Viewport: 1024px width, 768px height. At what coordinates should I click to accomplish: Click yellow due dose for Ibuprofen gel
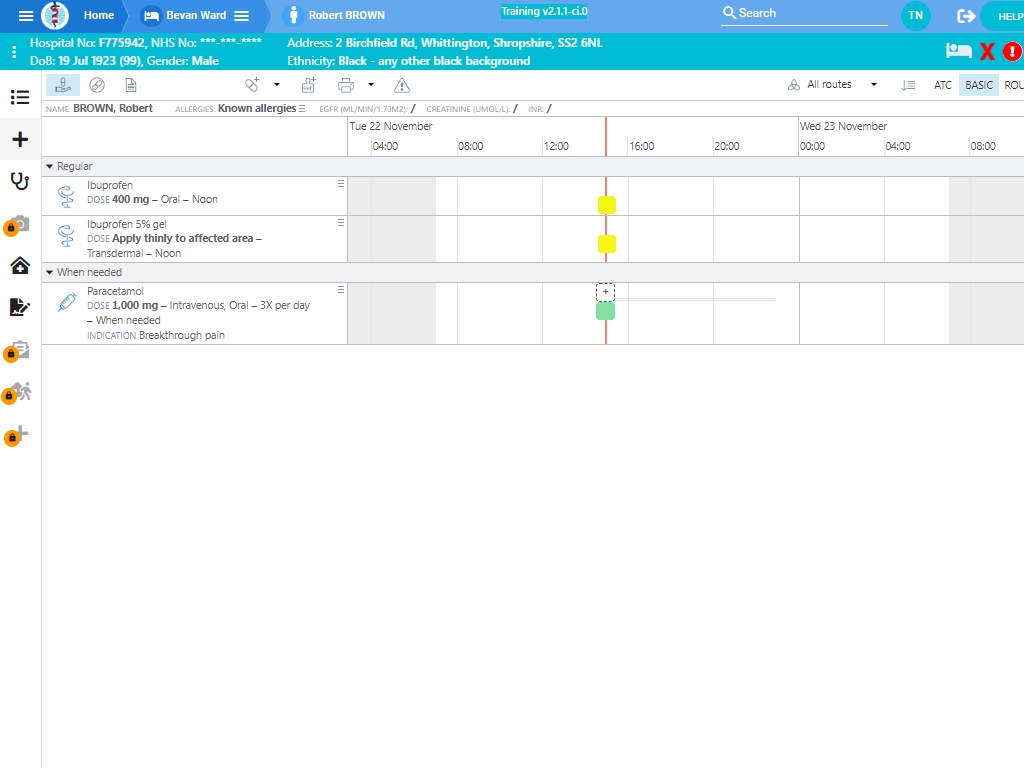(607, 244)
